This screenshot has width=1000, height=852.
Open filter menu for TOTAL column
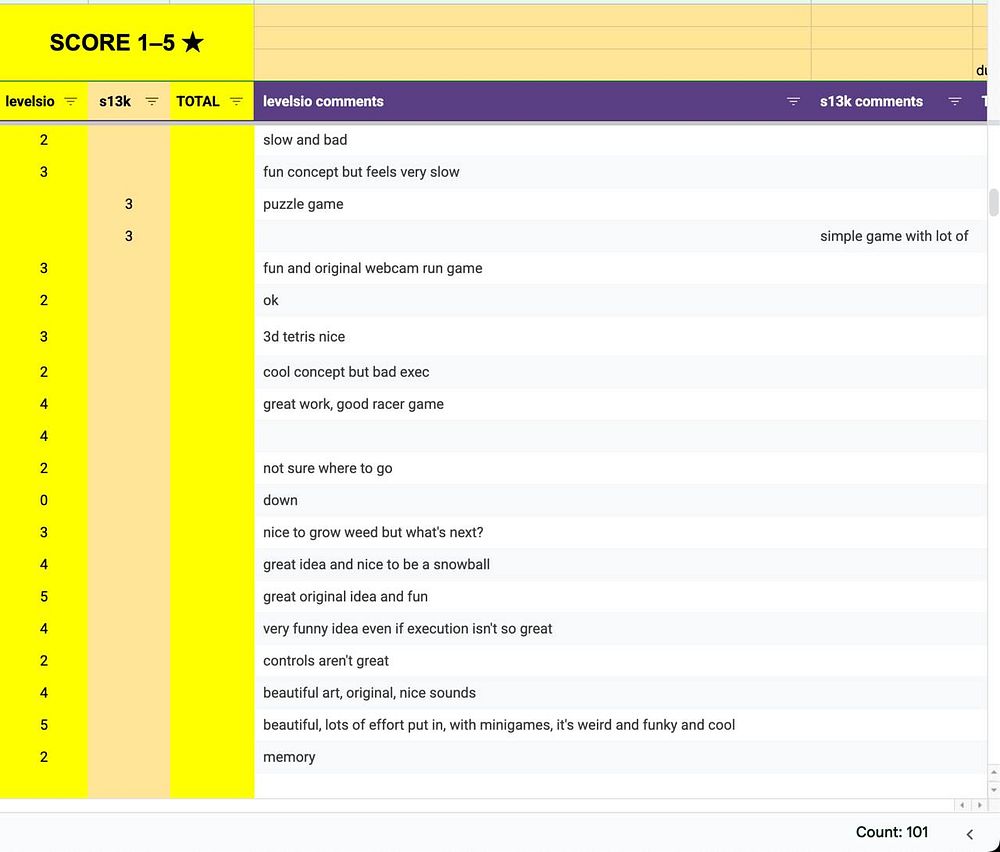pyautogui.click(x=236, y=101)
